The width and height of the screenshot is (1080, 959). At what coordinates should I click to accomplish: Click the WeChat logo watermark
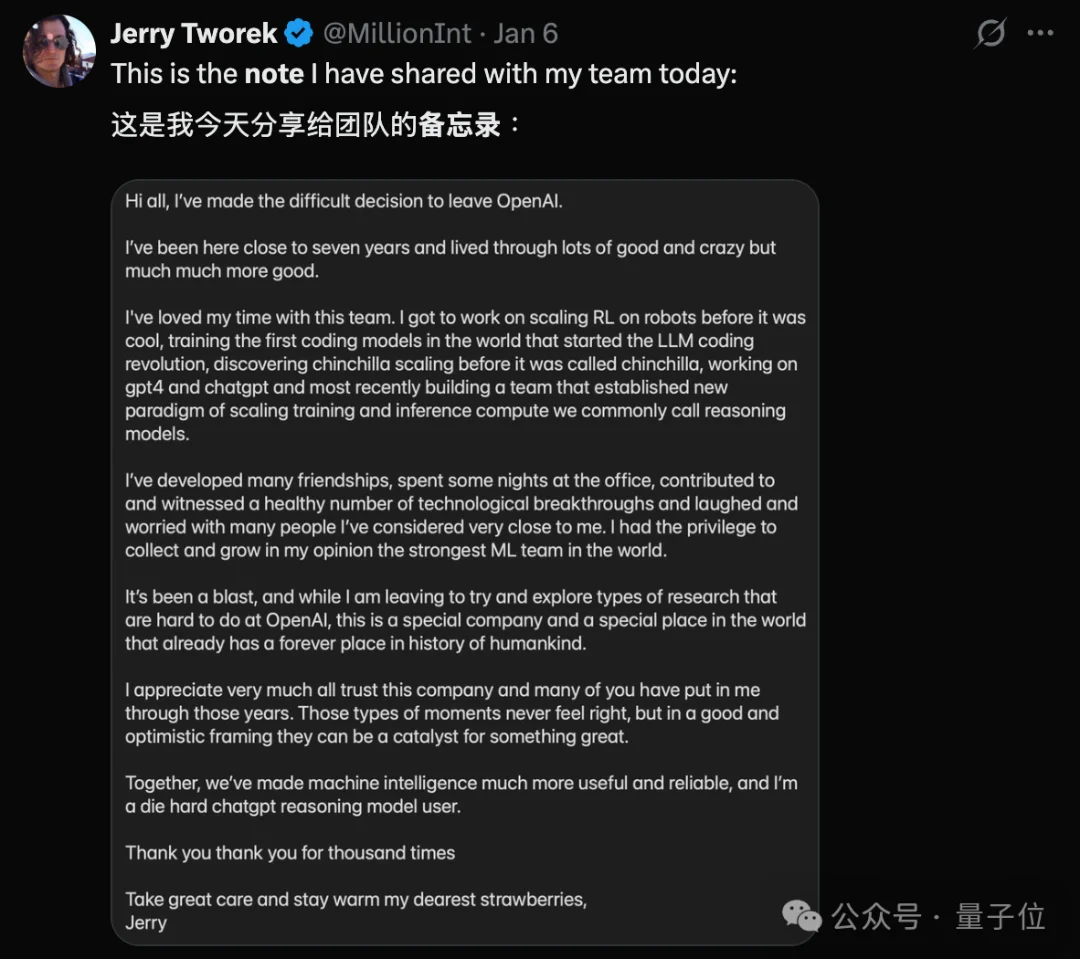802,915
